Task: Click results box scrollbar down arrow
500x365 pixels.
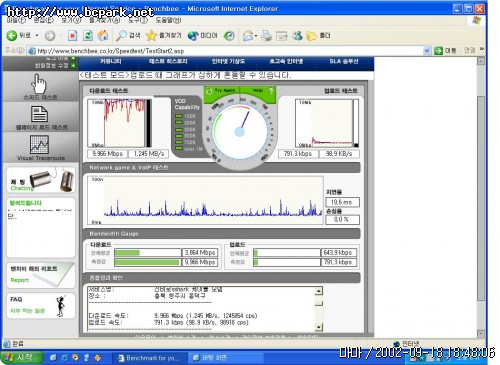Action: (319, 327)
